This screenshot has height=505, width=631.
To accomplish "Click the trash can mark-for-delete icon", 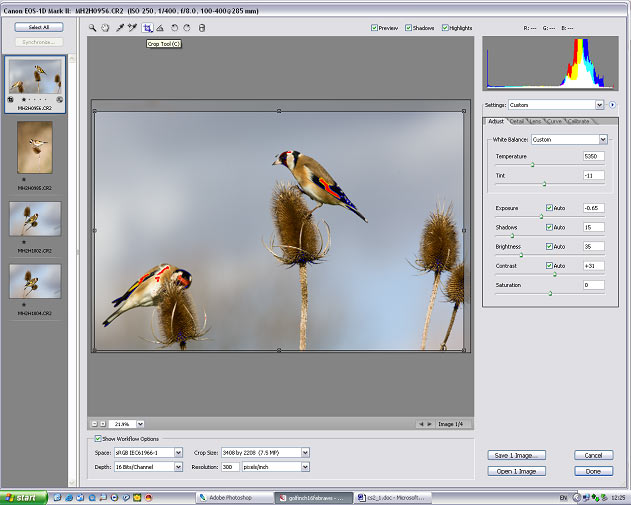I will pyautogui.click(x=202, y=28).
